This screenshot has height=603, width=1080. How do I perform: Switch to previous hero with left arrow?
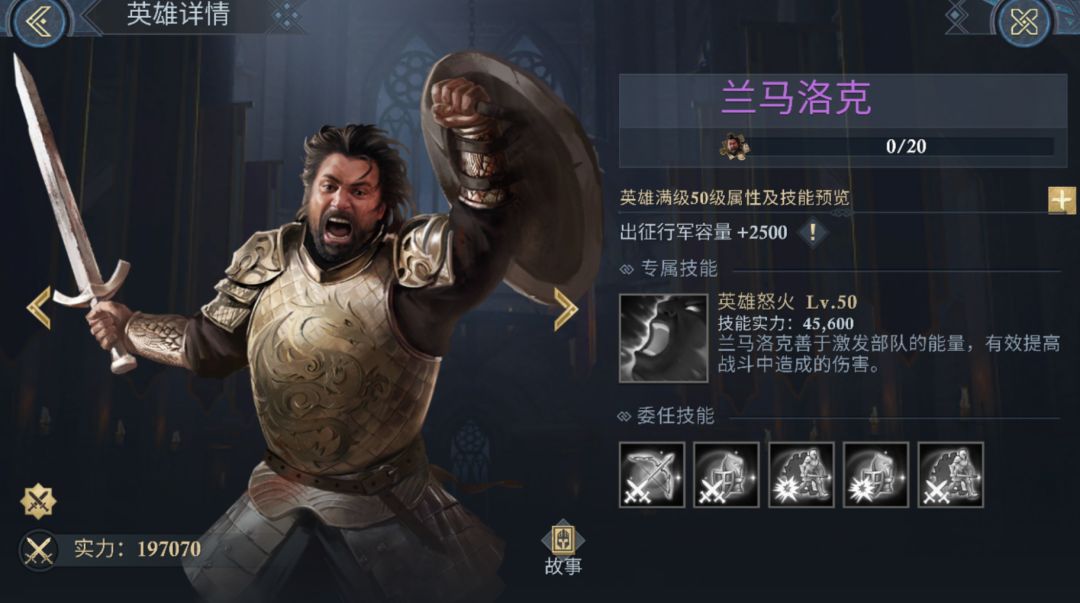pos(39,307)
